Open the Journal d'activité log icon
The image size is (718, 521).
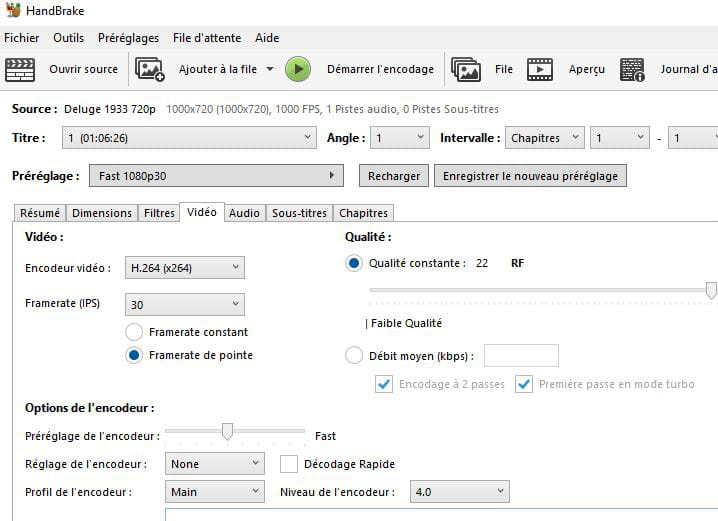pos(632,70)
